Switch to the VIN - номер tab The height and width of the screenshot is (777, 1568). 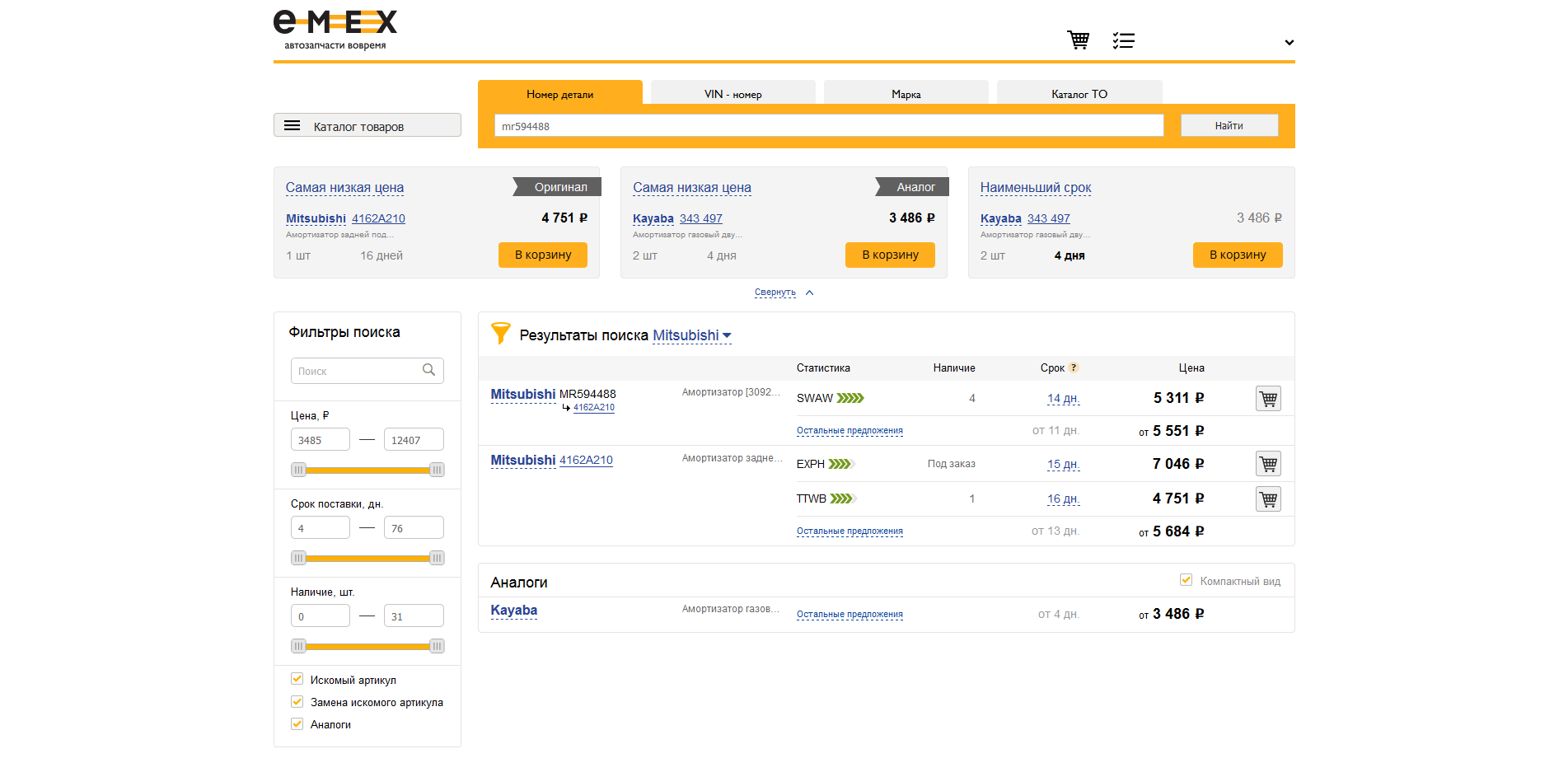(x=733, y=93)
